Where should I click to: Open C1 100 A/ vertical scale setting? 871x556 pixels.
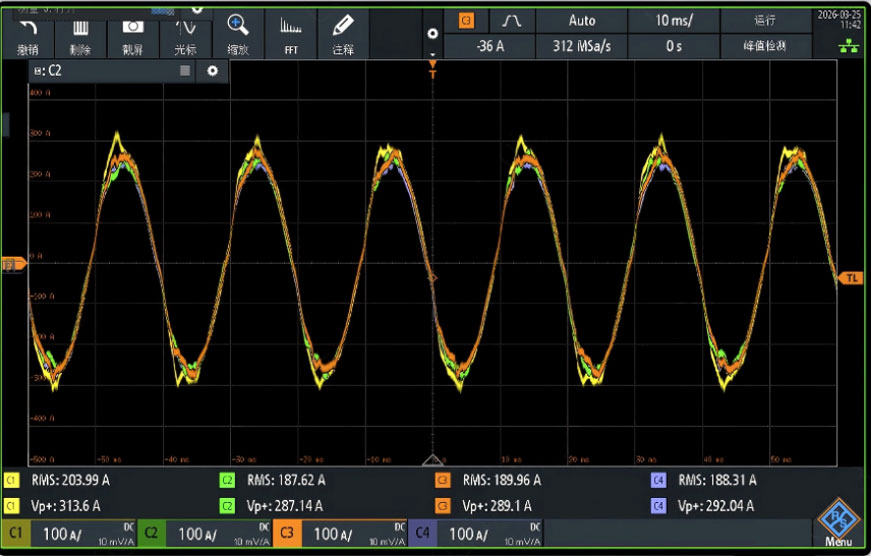coord(83,534)
